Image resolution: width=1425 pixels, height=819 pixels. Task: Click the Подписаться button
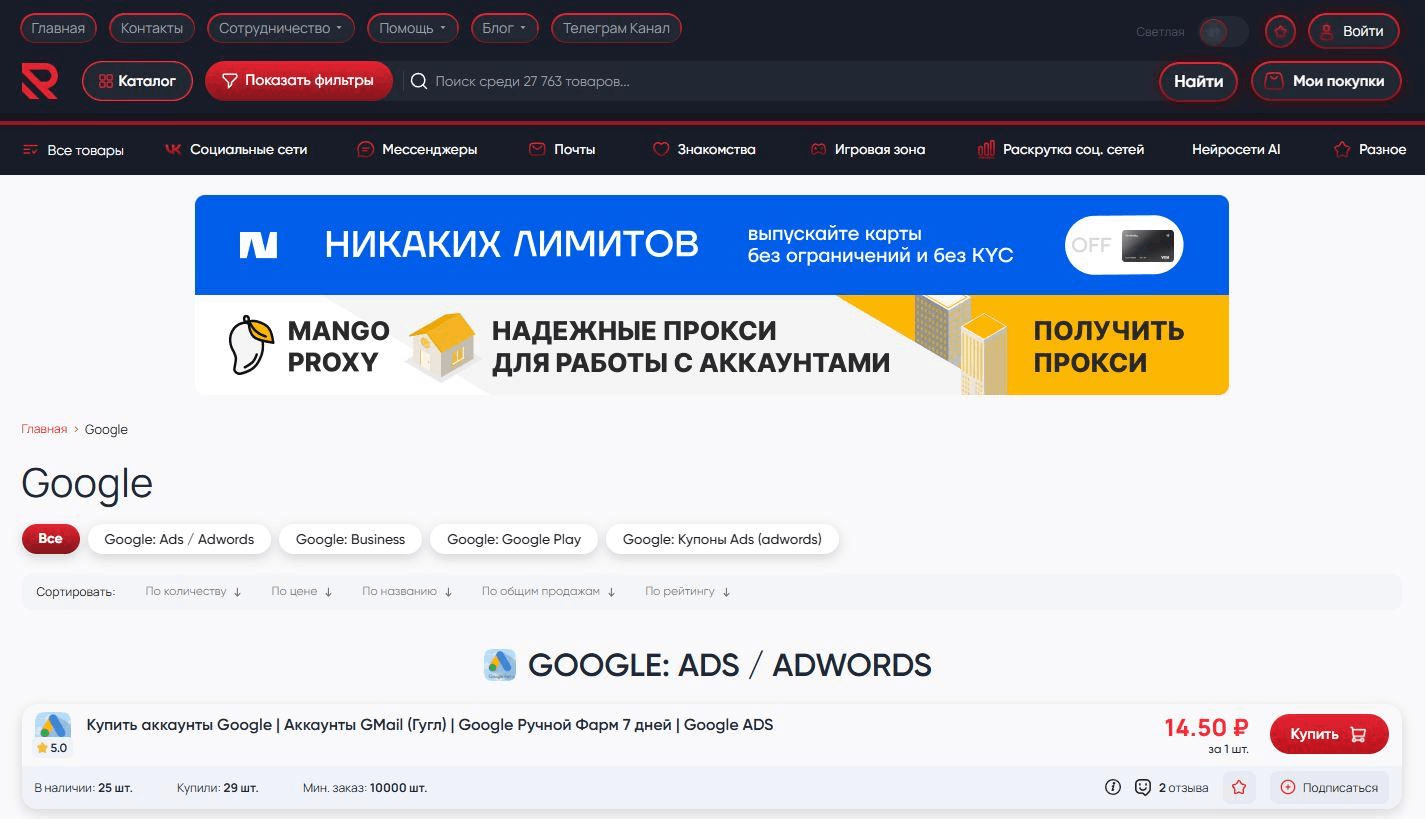[1329, 787]
